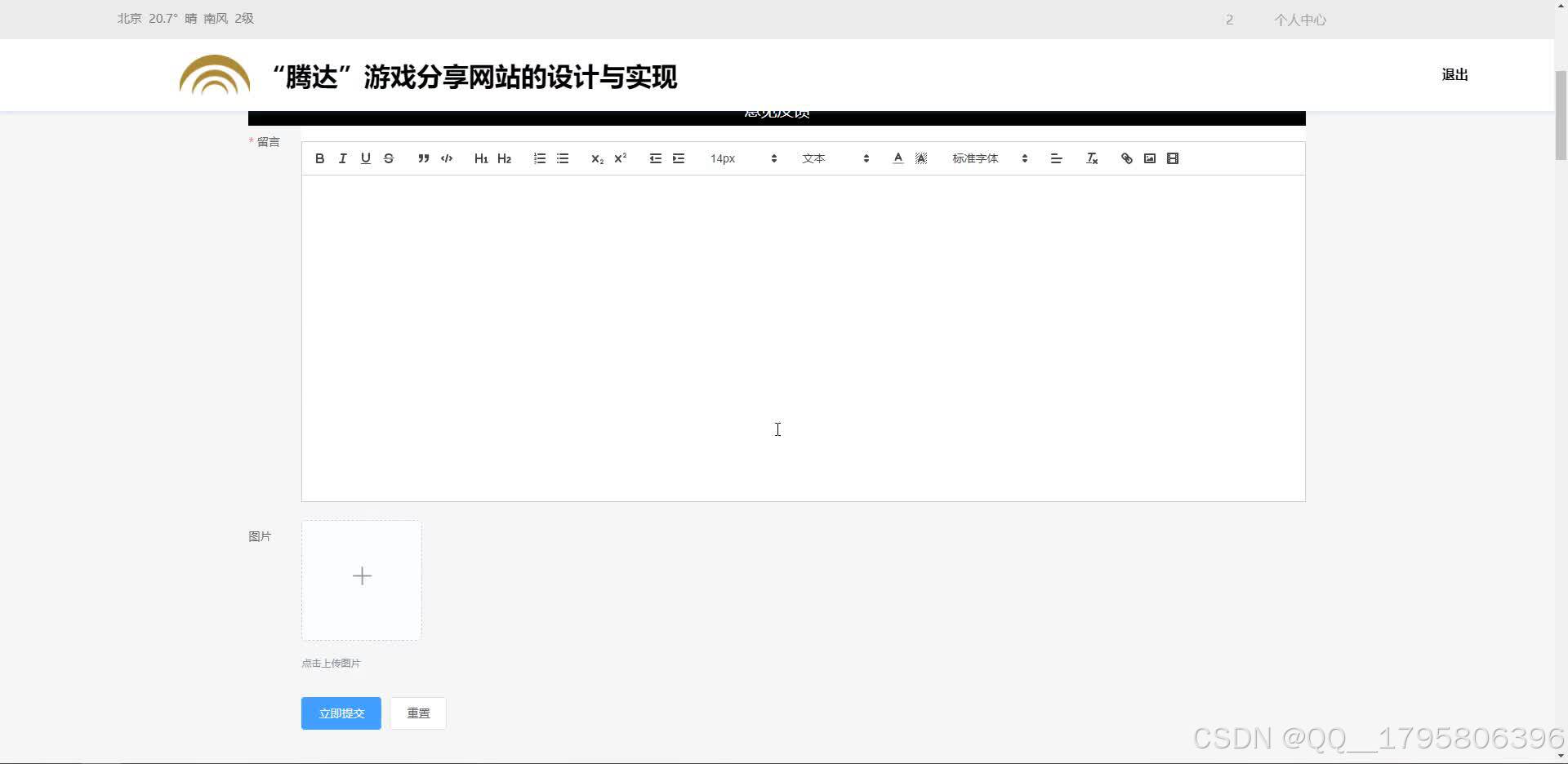
Task: Open the 文本 heading style dropdown
Action: pyautogui.click(x=835, y=158)
